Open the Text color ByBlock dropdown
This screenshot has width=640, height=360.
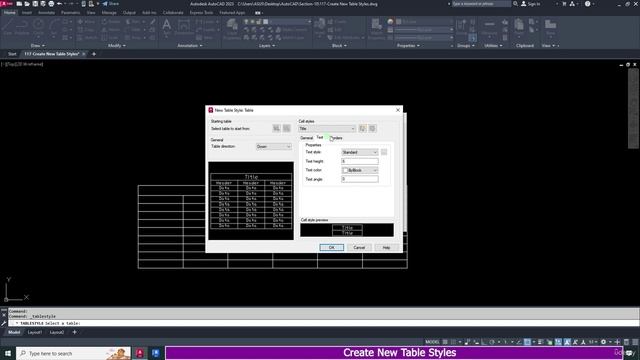coord(360,170)
